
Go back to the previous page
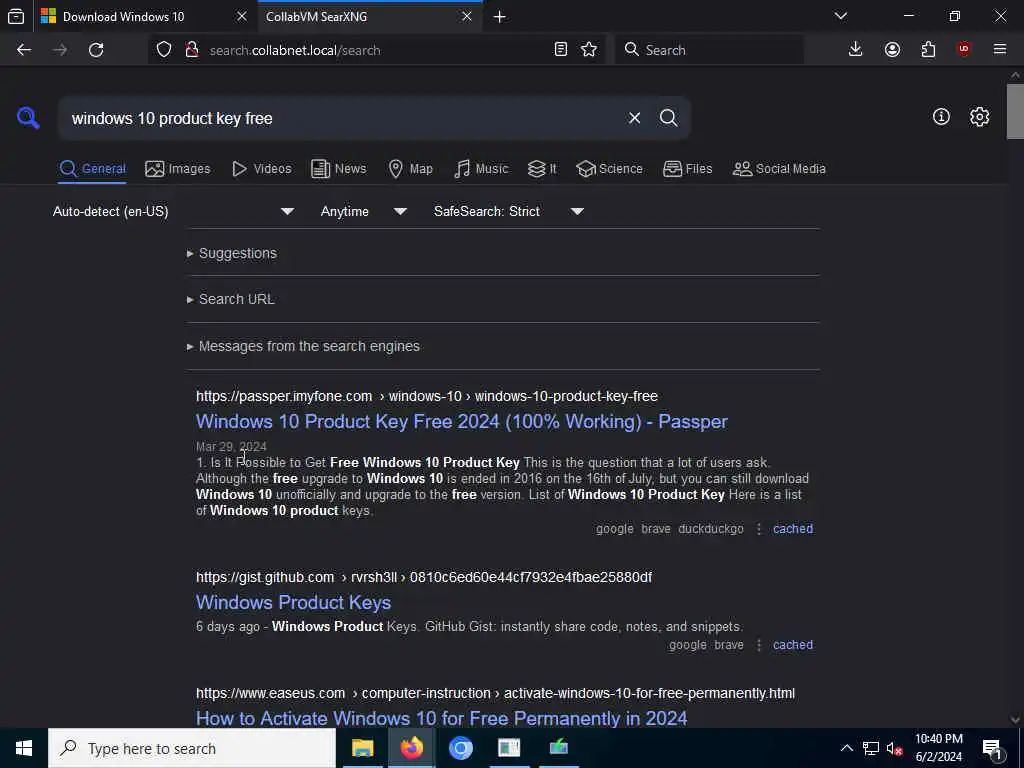click(24, 50)
